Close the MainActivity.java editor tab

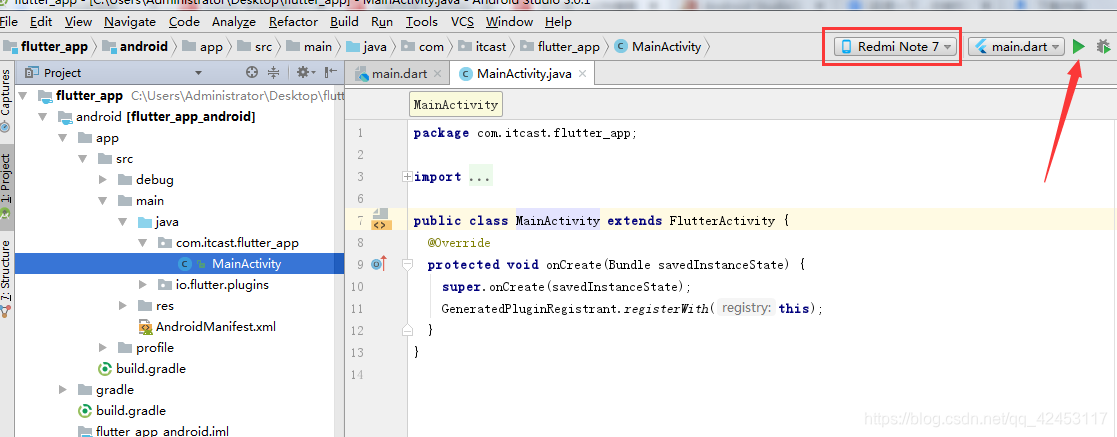click(x=583, y=73)
